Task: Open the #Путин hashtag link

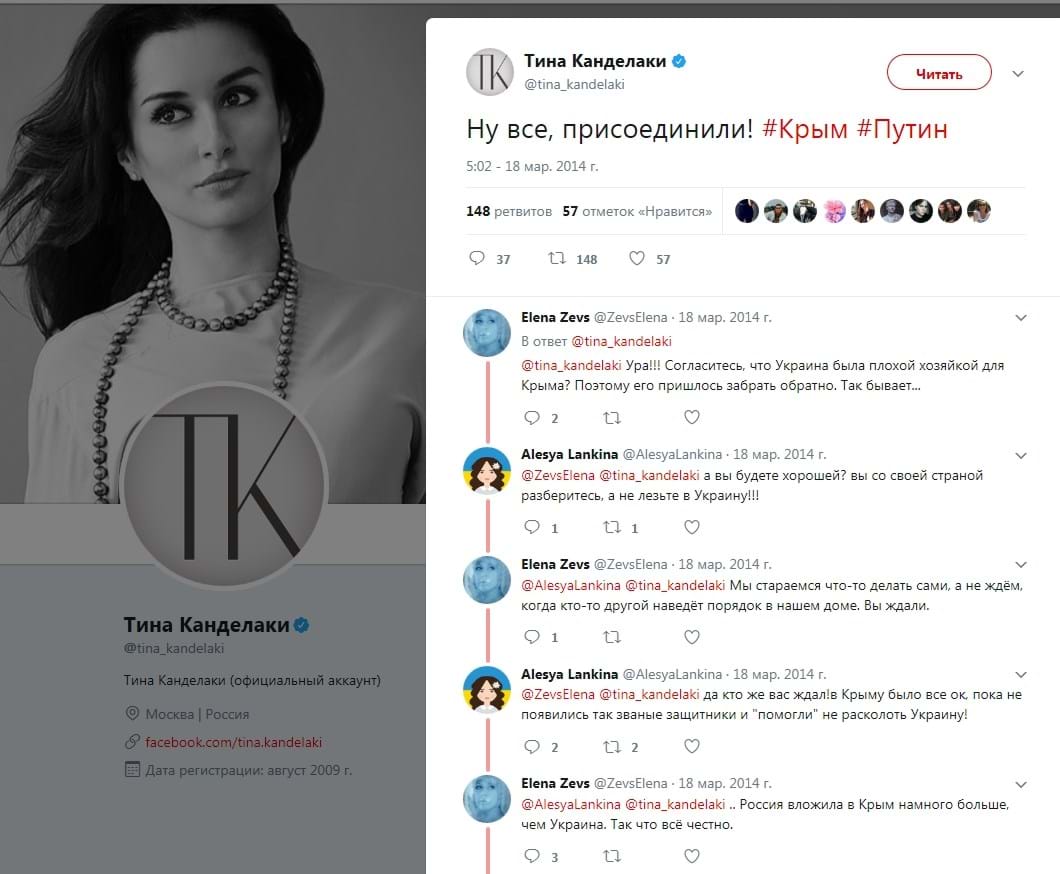Action: 902,129
